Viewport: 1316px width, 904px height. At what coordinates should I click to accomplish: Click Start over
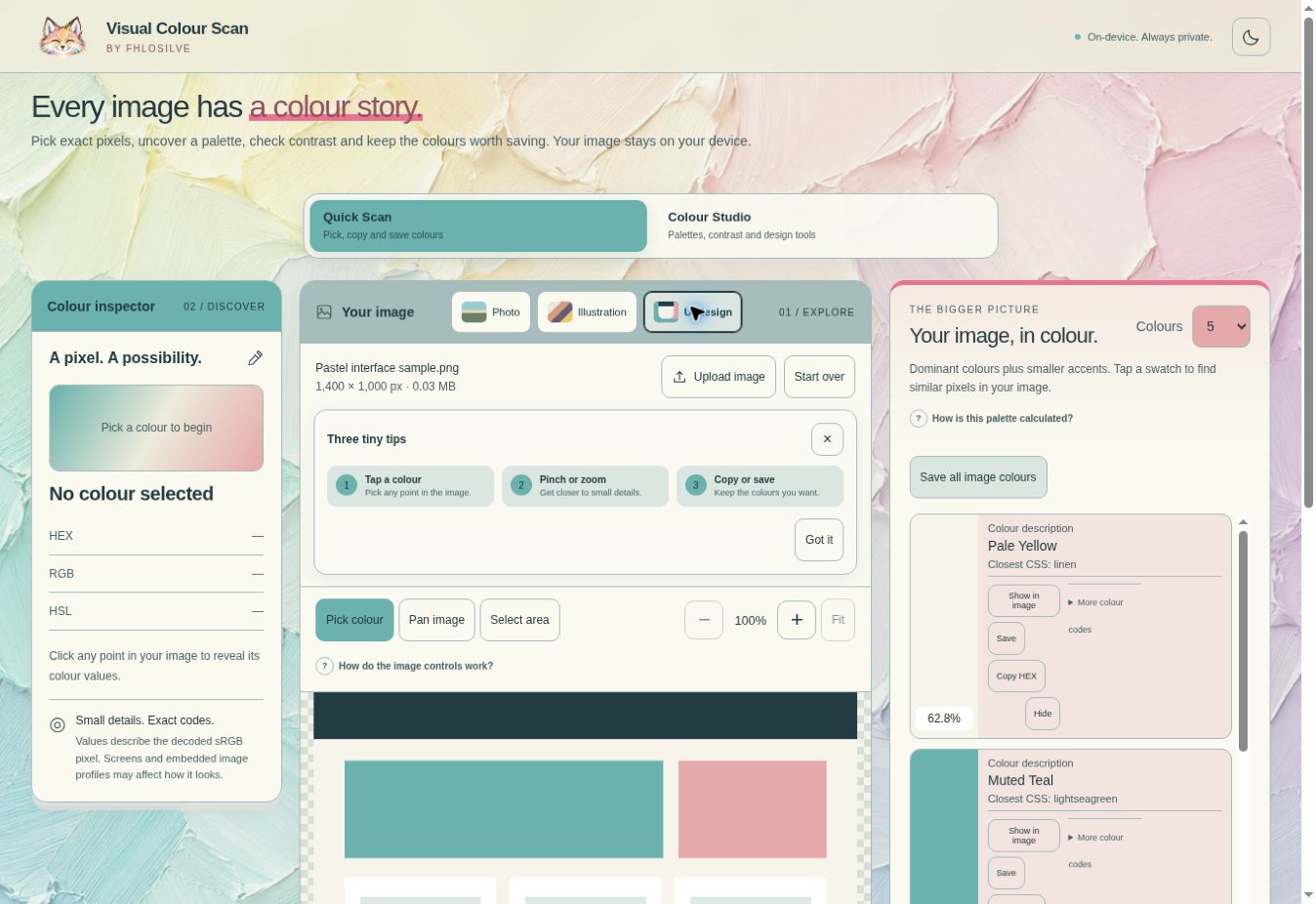(819, 377)
